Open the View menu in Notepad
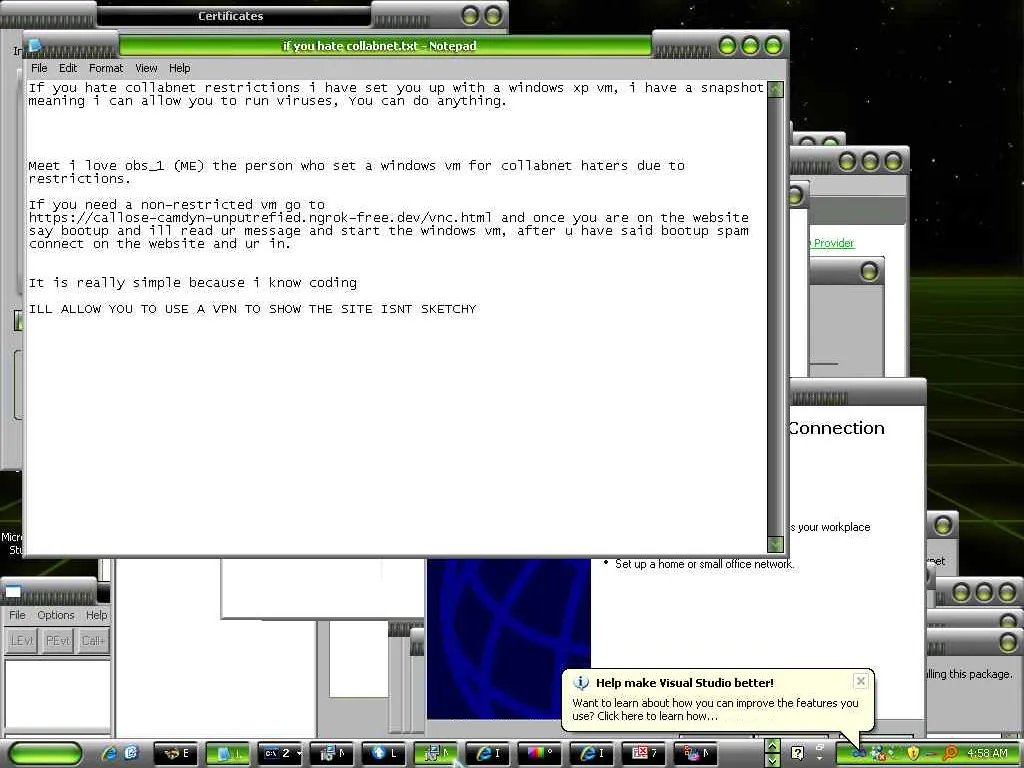Image resolution: width=1024 pixels, height=768 pixels. 146,68
